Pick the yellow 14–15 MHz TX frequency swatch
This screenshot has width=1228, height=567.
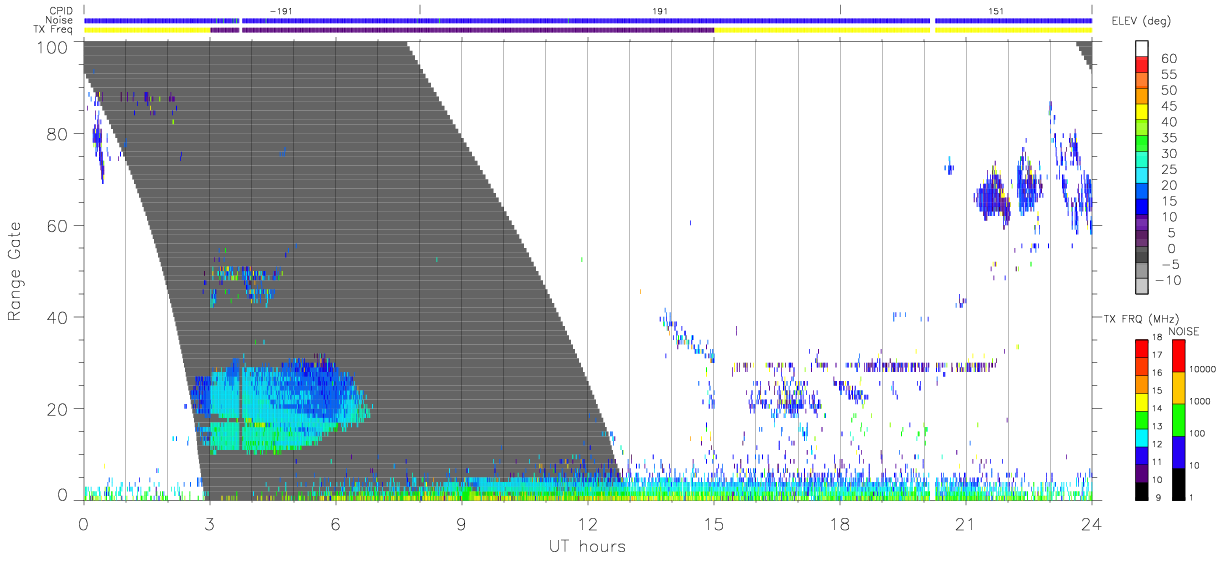click(x=1142, y=400)
